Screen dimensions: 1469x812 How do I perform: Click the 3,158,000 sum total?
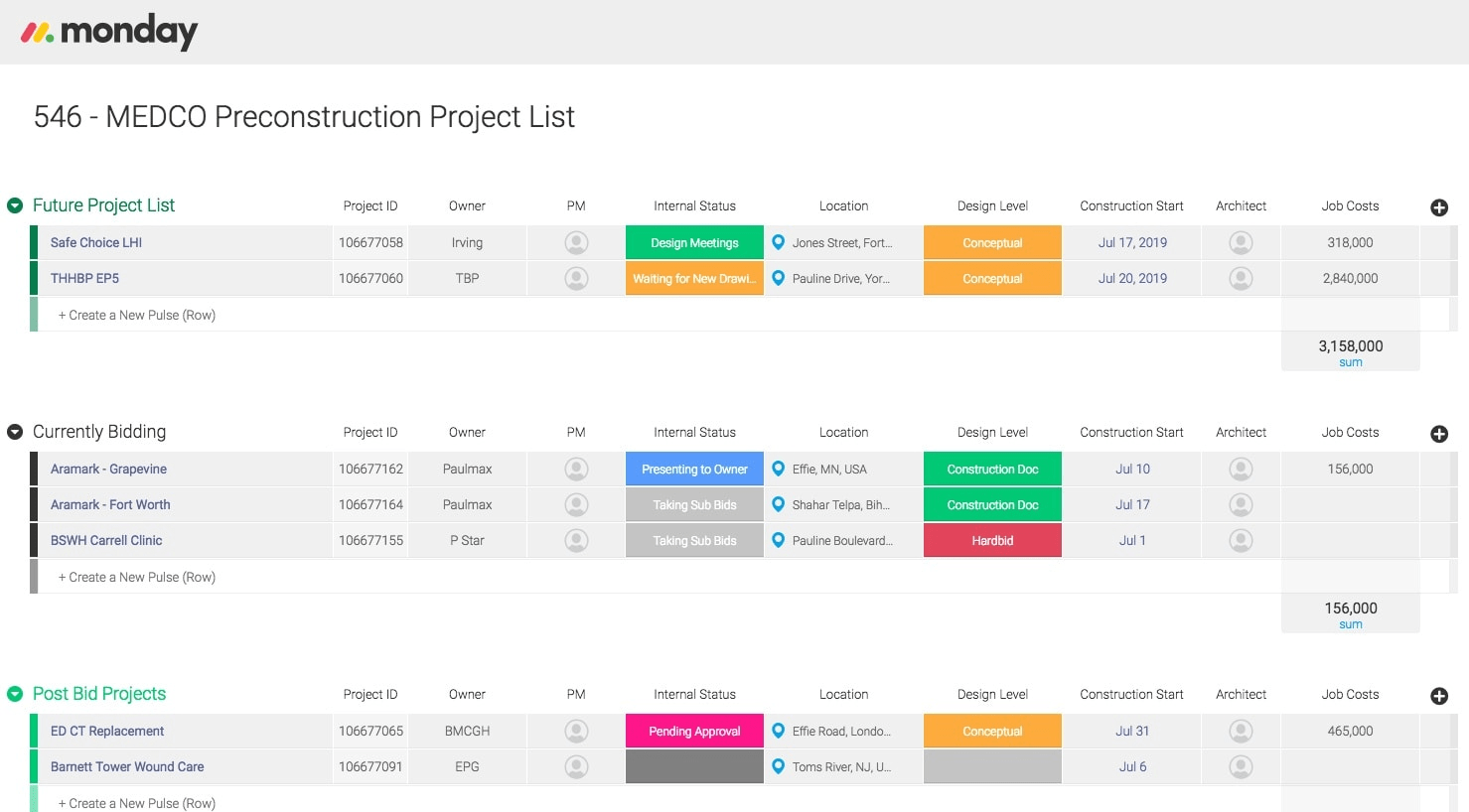1351,346
